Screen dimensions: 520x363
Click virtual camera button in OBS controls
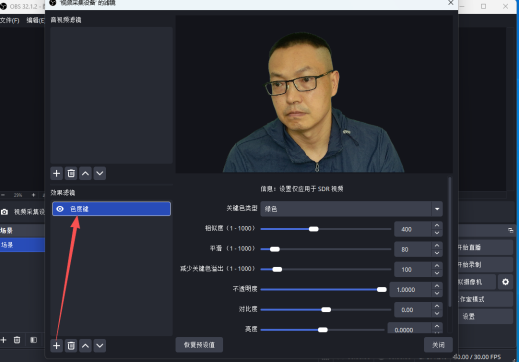[x=477, y=282]
